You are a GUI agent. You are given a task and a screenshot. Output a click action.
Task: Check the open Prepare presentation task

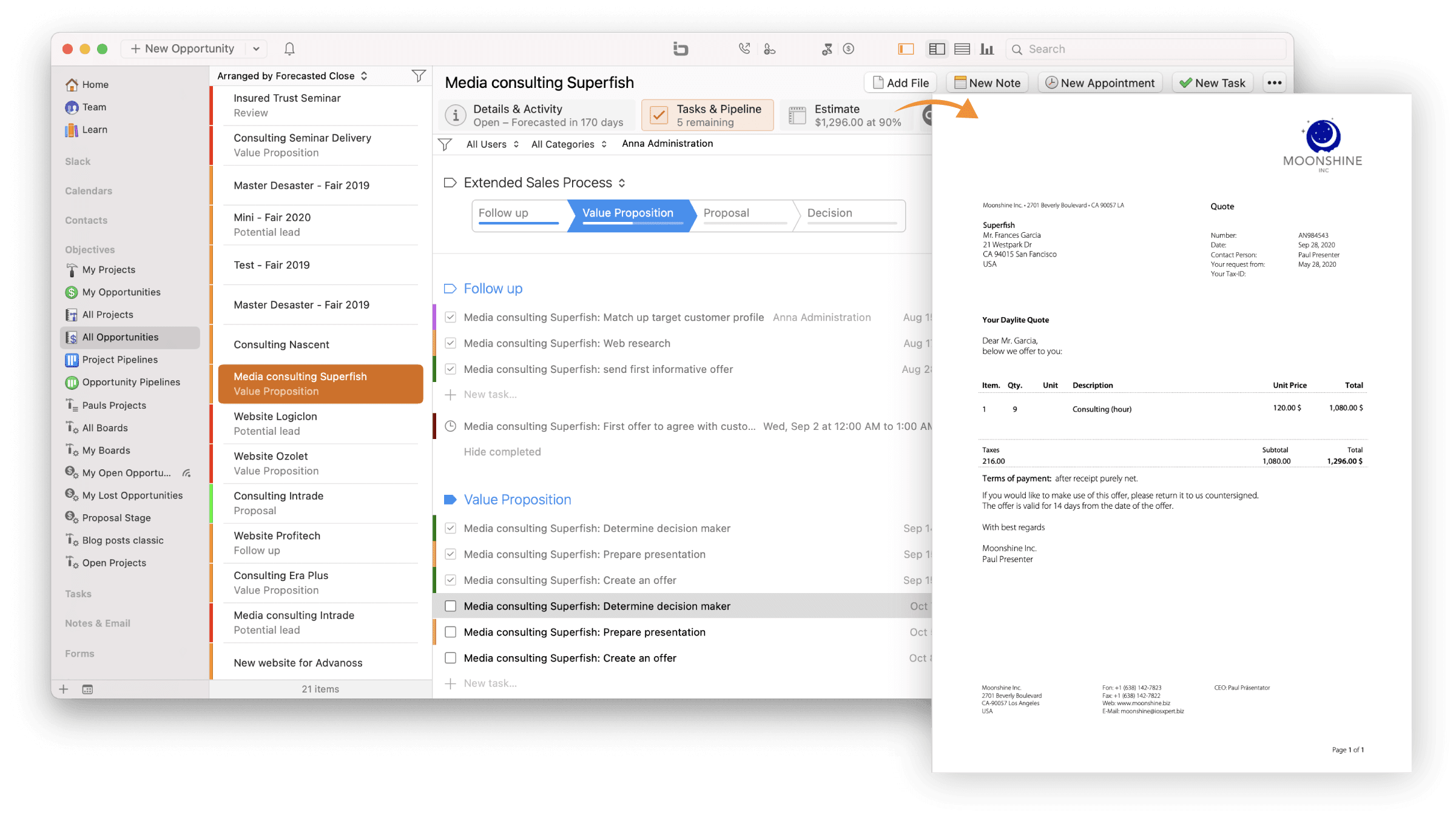pos(450,632)
